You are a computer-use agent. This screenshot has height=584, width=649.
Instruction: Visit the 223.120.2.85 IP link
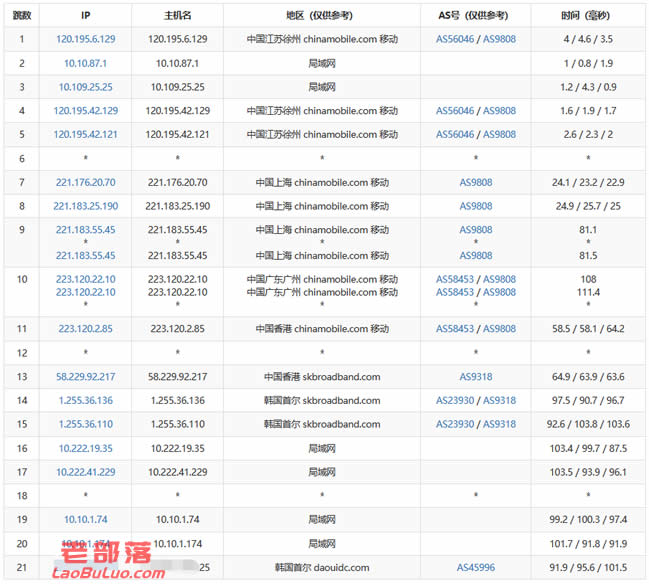(86, 329)
